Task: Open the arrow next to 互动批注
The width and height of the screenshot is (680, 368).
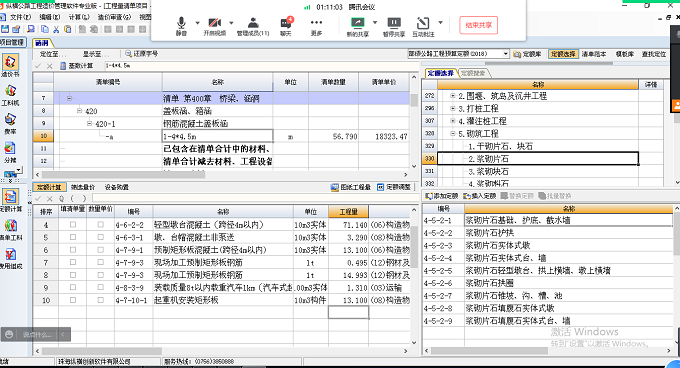Action: tap(440, 23)
